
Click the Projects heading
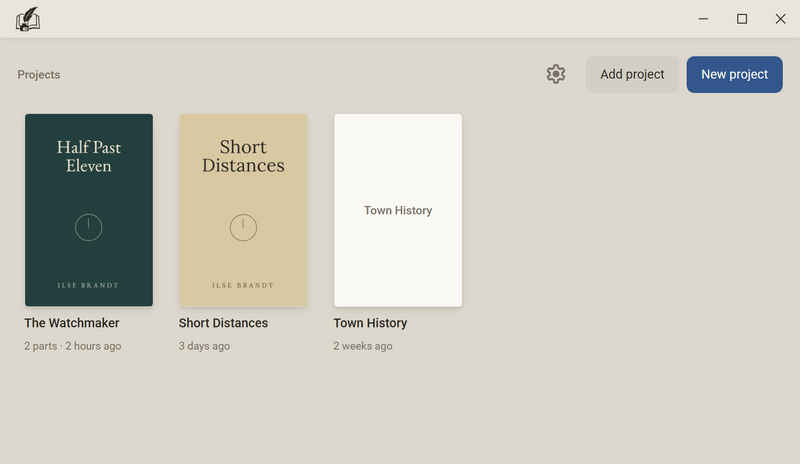[39, 75]
